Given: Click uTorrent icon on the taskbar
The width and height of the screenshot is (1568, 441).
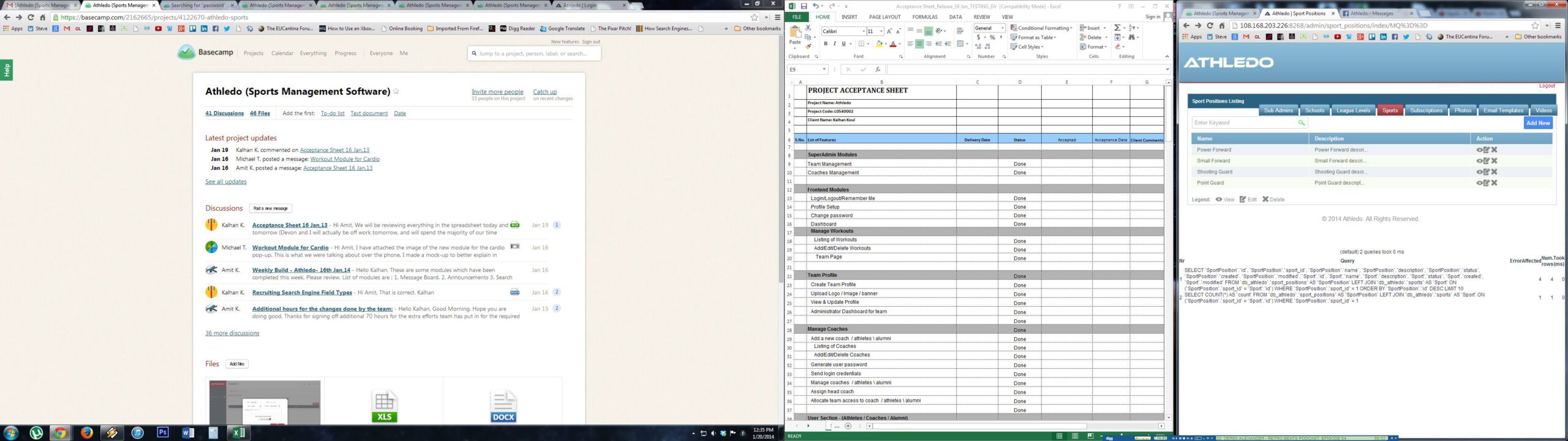Looking at the screenshot, I should 36,432.
